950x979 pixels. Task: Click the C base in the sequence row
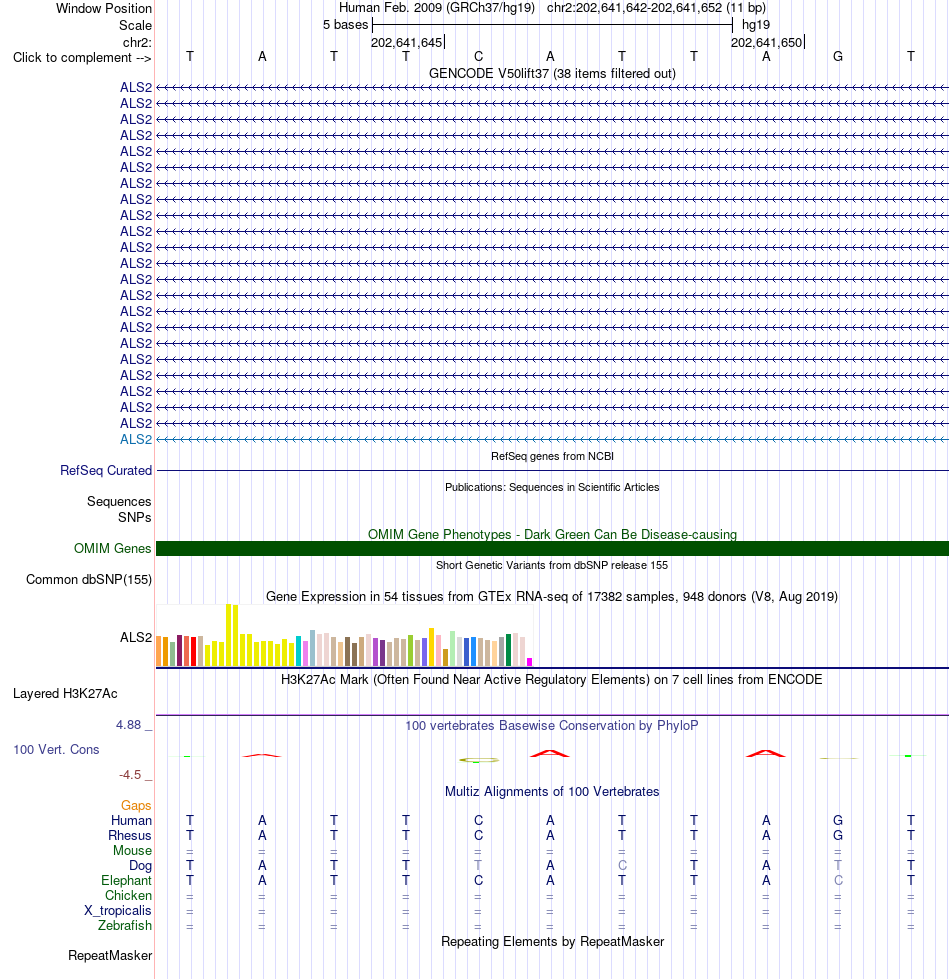(478, 56)
